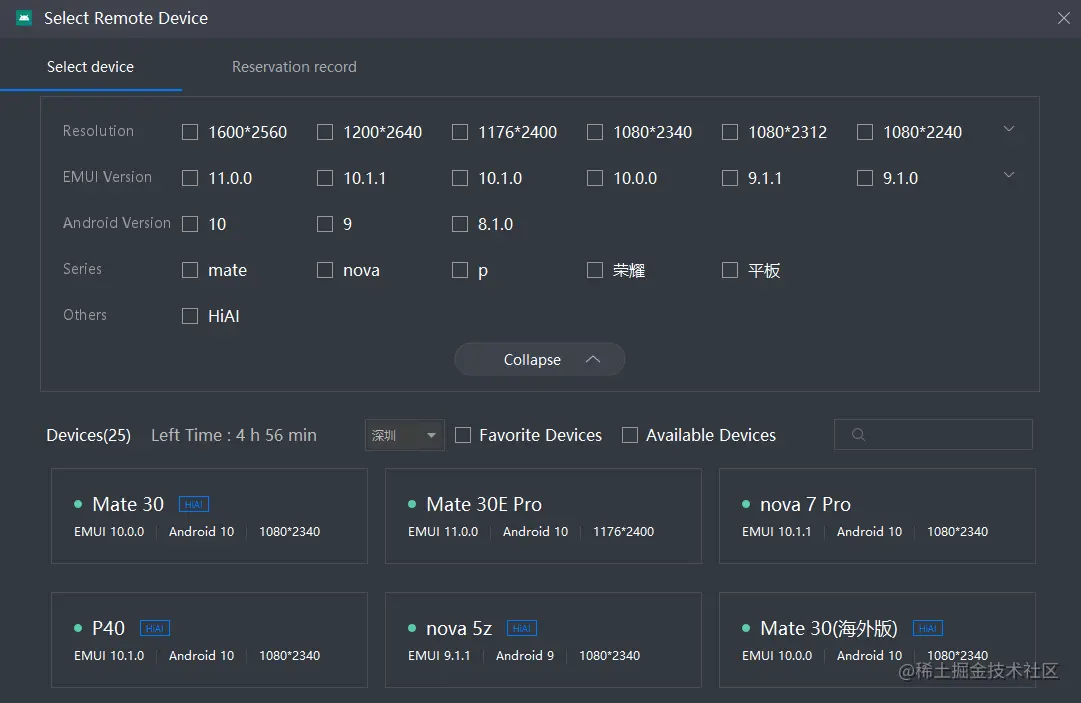Choose the P40 device card

210,640
